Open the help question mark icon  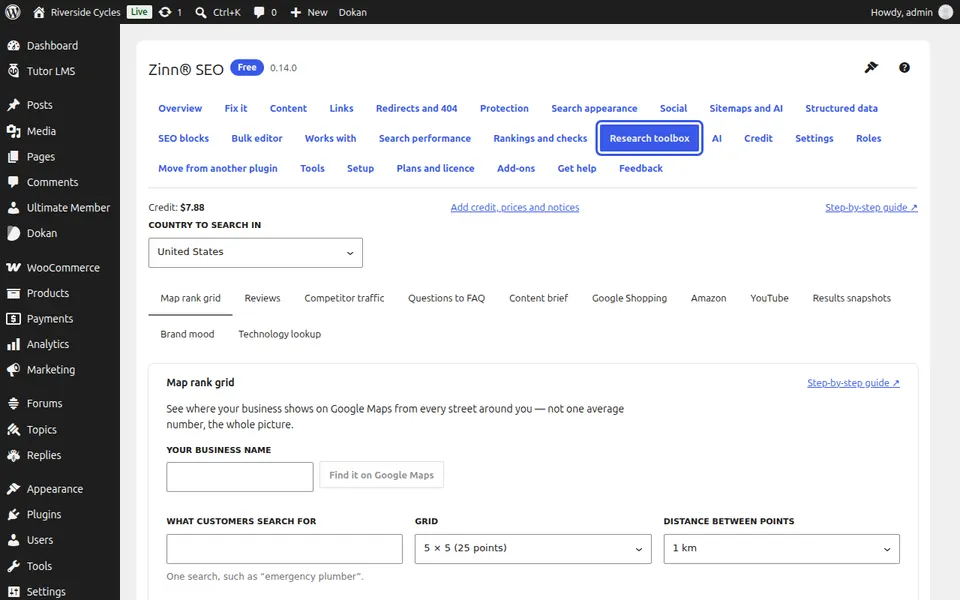(904, 68)
